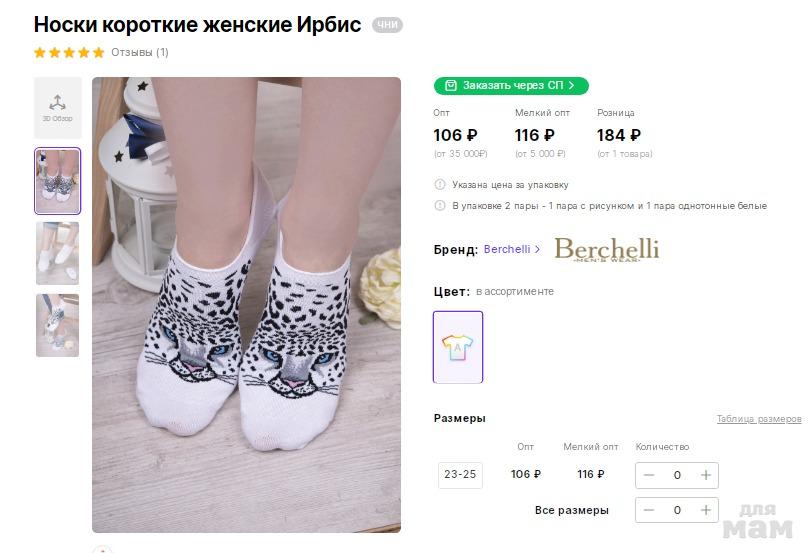Select the third product thumbnail
Screen dimensions: 808x553
pos(57,325)
